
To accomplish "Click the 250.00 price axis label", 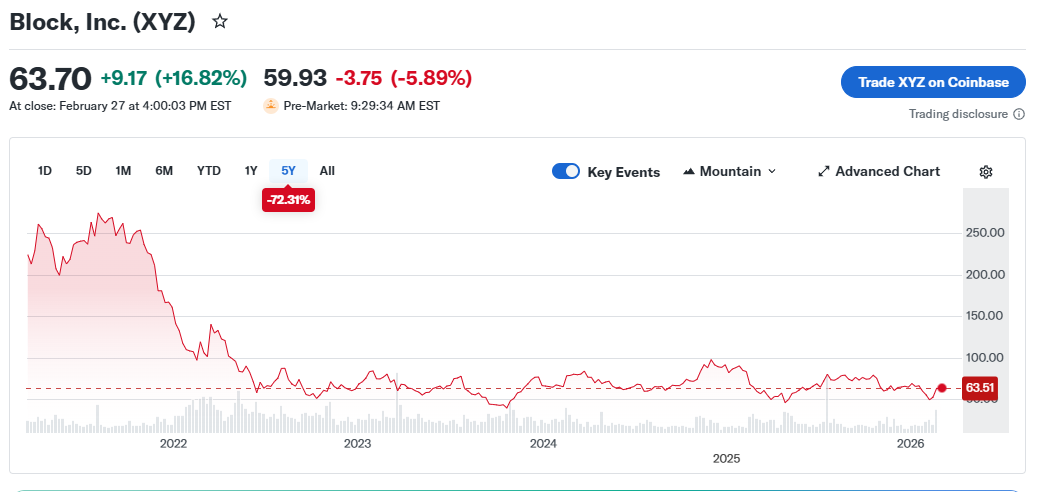I will coord(985,233).
